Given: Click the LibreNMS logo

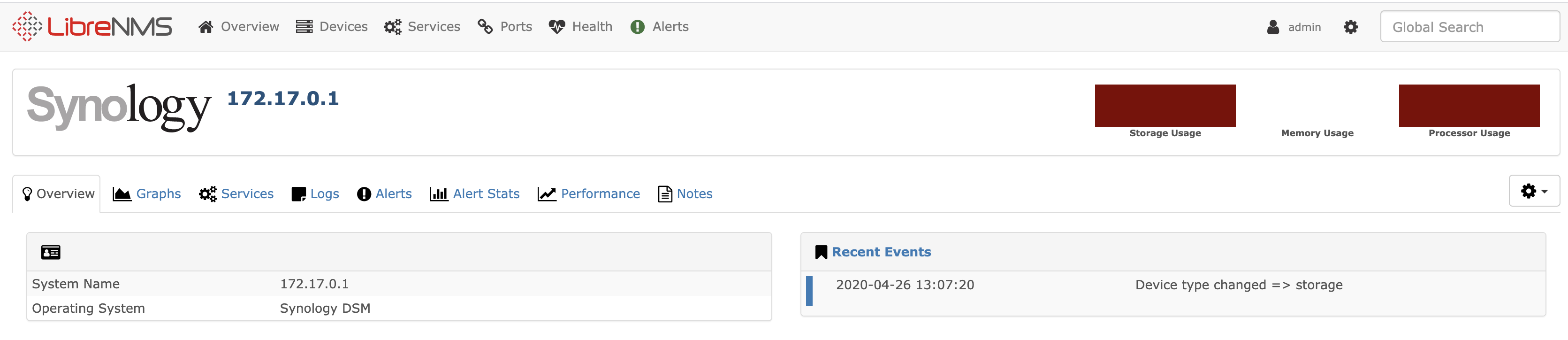Looking at the screenshot, I should (92, 27).
